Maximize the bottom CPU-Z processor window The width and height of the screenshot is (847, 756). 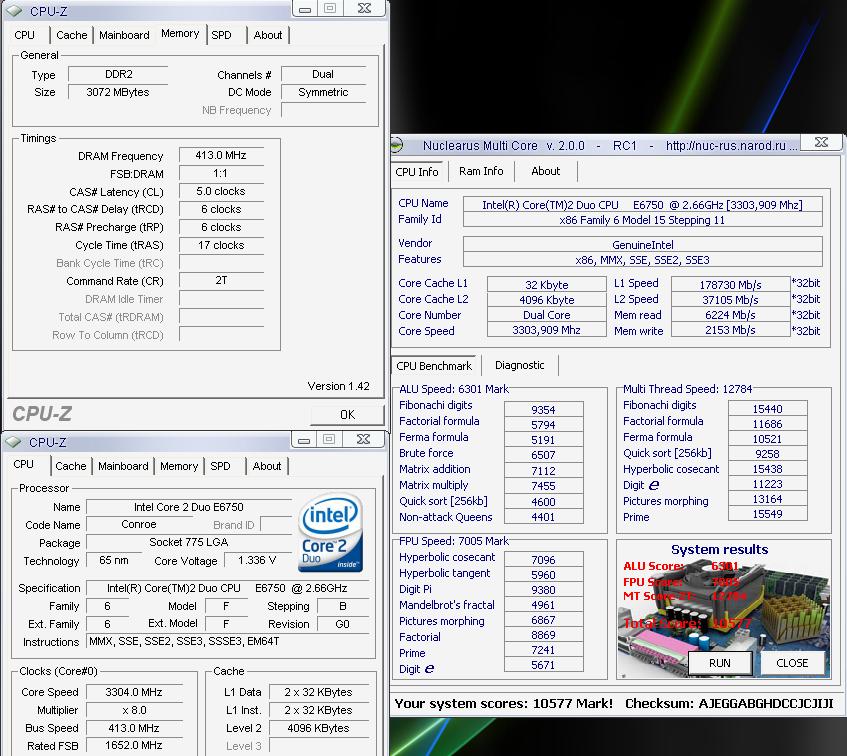pos(329,439)
